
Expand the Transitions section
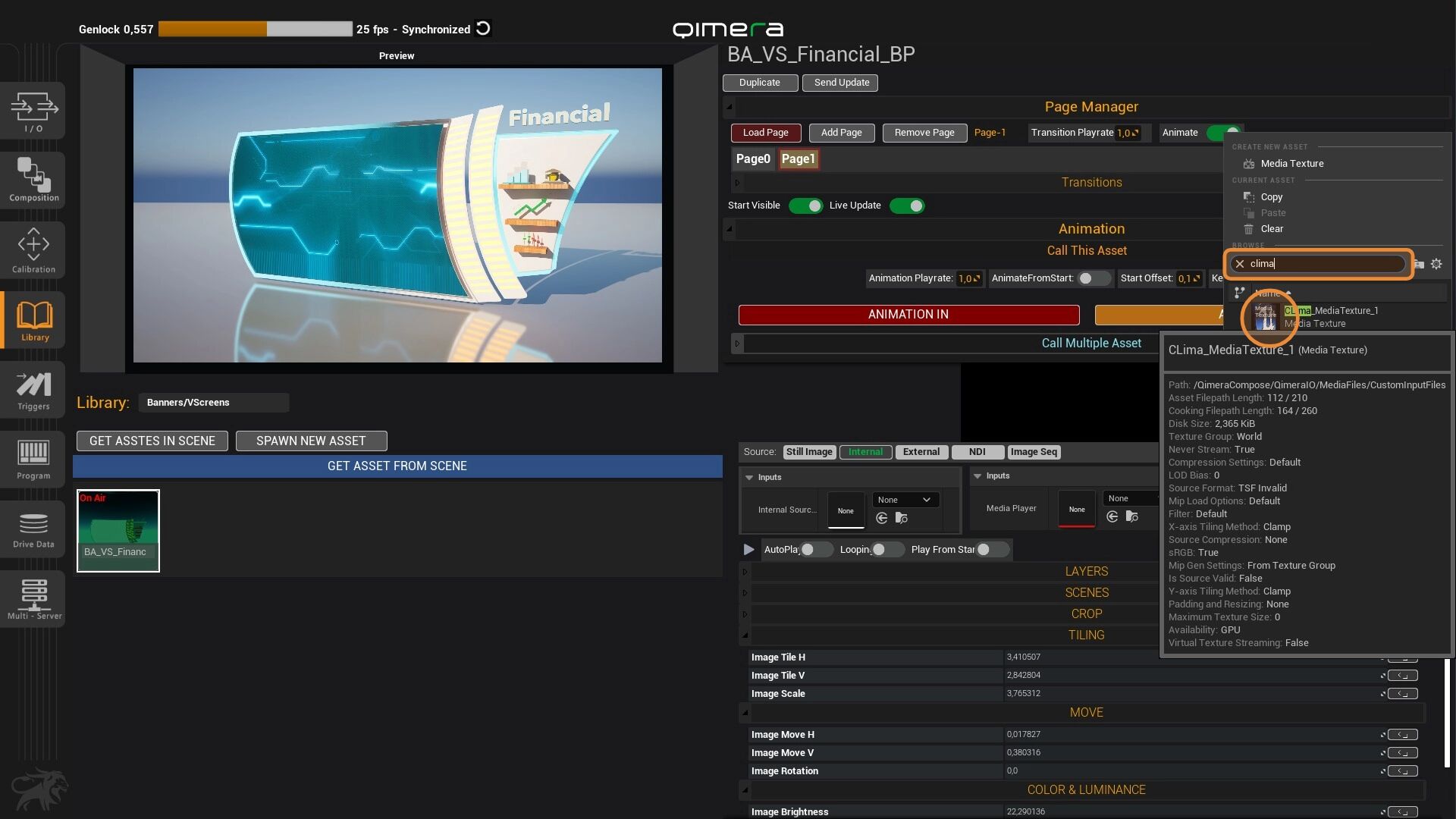click(x=1090, y=182)
